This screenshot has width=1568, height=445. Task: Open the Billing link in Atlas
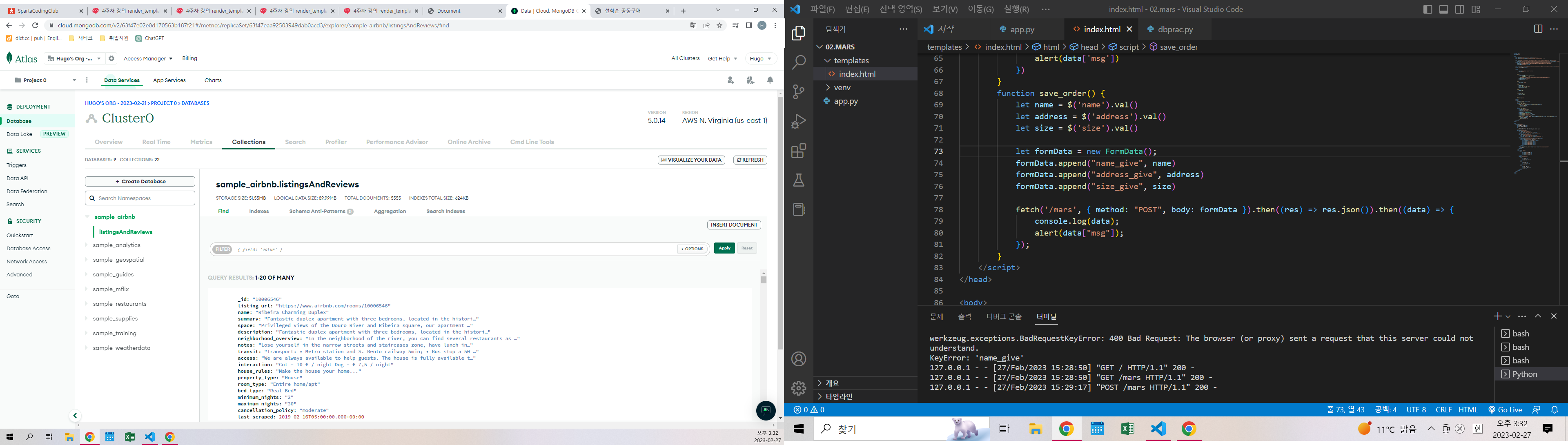coord(190,58)
